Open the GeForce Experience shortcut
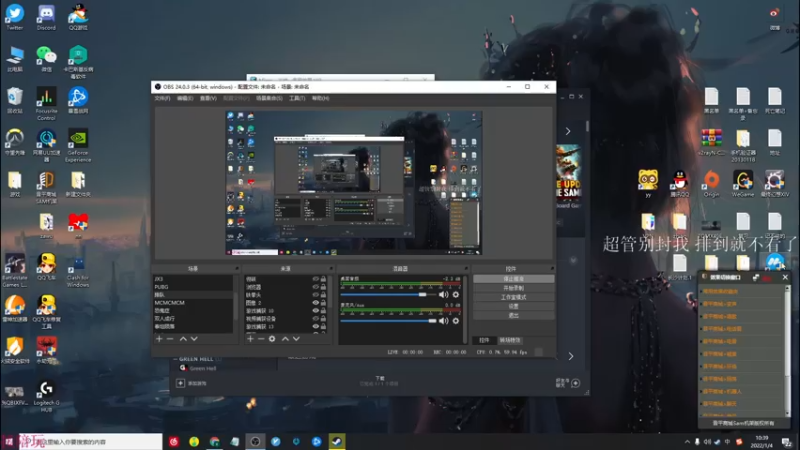The height and width of the screenshot is (450, 800). pos(78,145)
